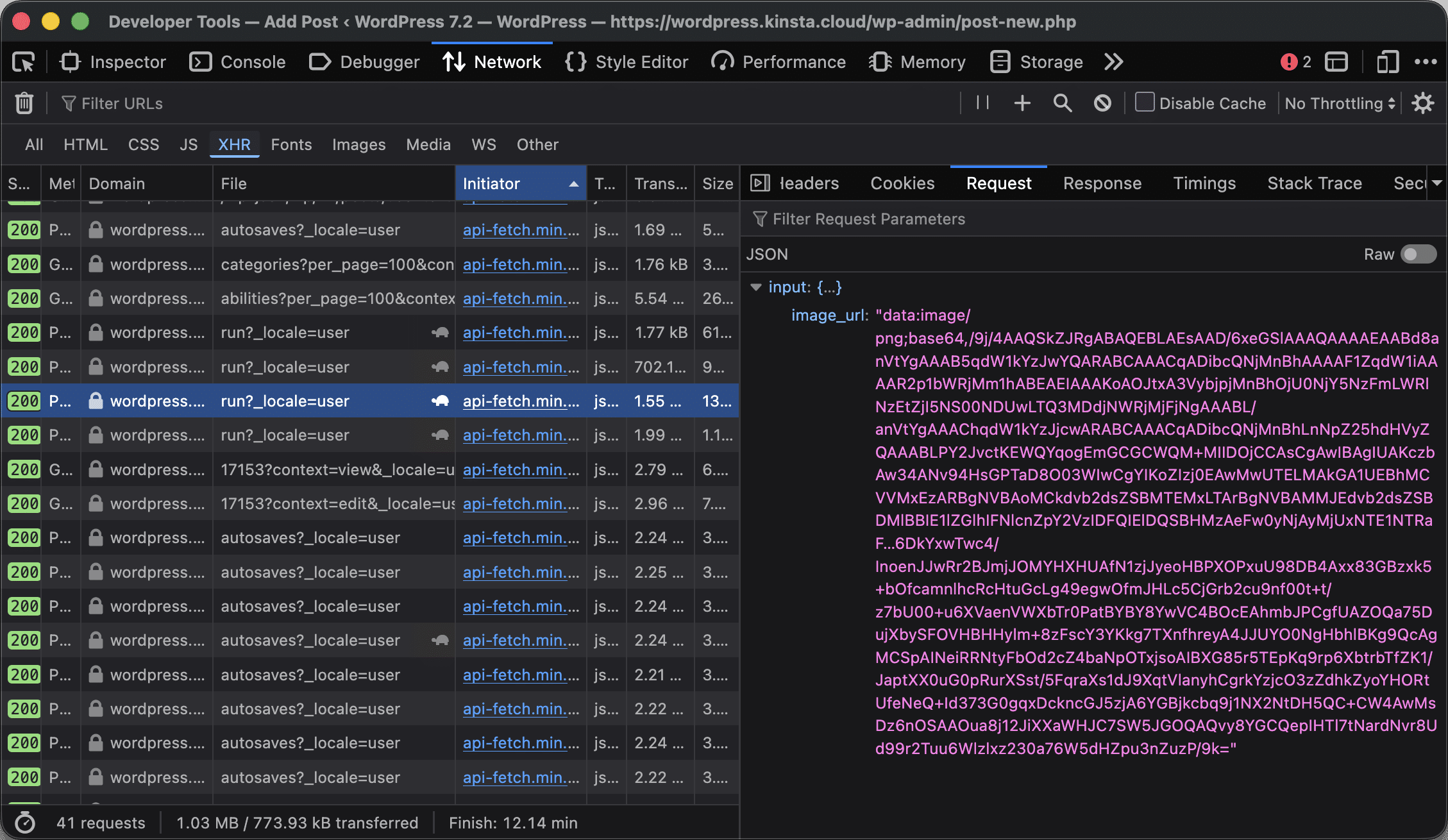The height and width of the screenshot is (840, 1448).
Task: Open the Timings tab
Action: click(x=1204, y=183)
